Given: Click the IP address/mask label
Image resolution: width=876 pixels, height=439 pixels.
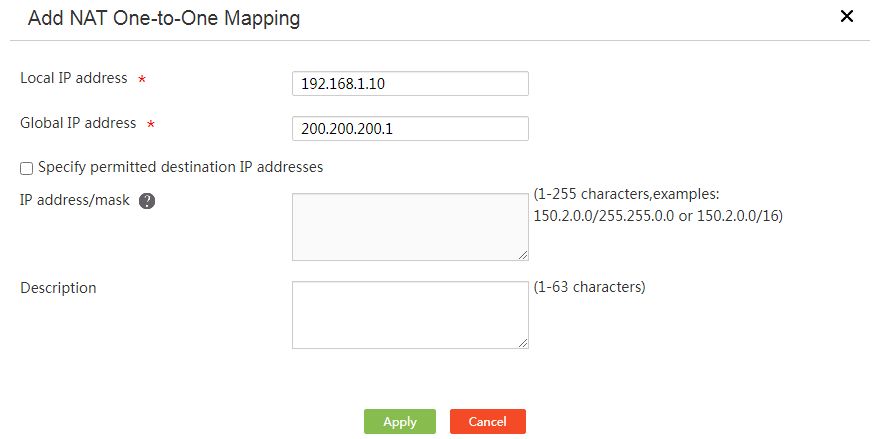Looking at the screenshot, I should (x=75, y=200).
